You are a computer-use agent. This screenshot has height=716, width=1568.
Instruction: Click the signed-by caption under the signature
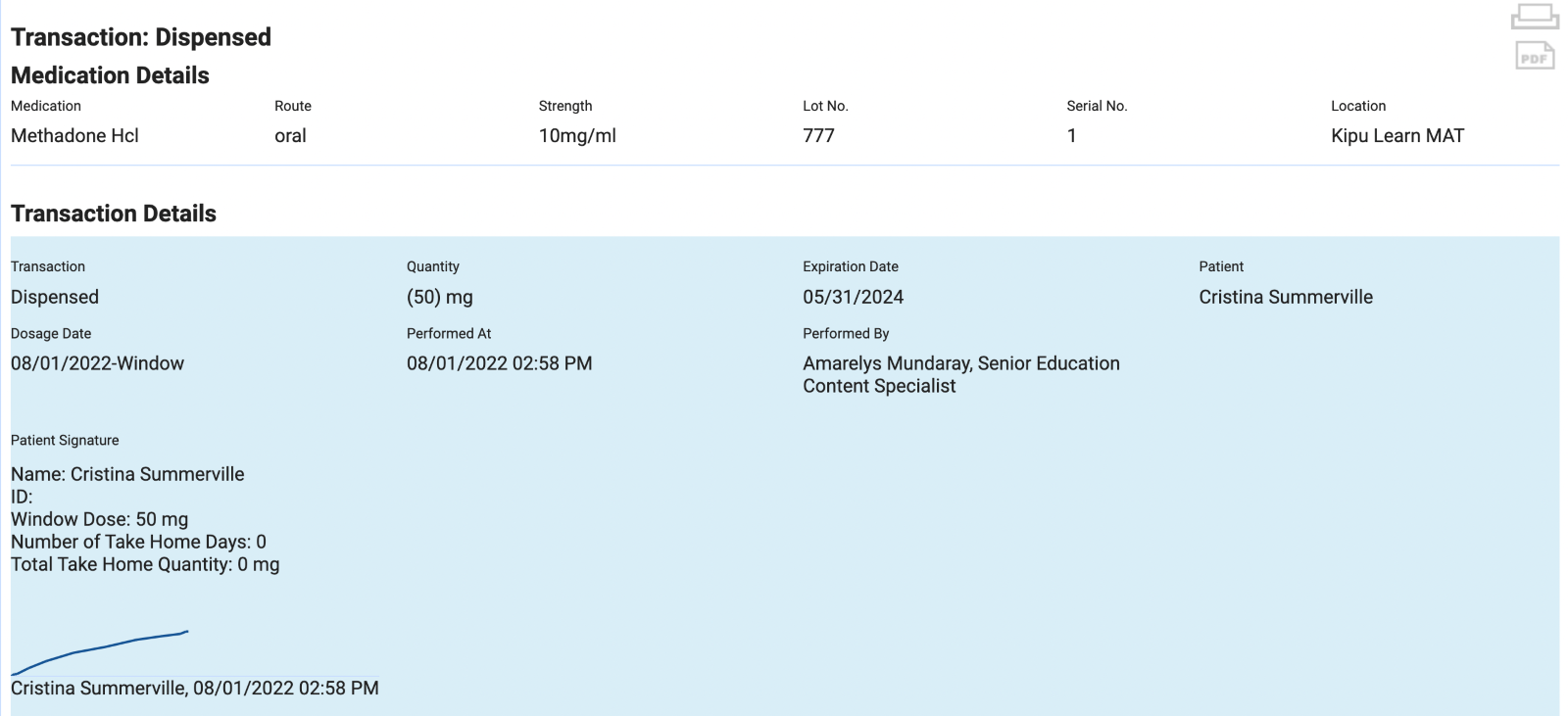194,689
